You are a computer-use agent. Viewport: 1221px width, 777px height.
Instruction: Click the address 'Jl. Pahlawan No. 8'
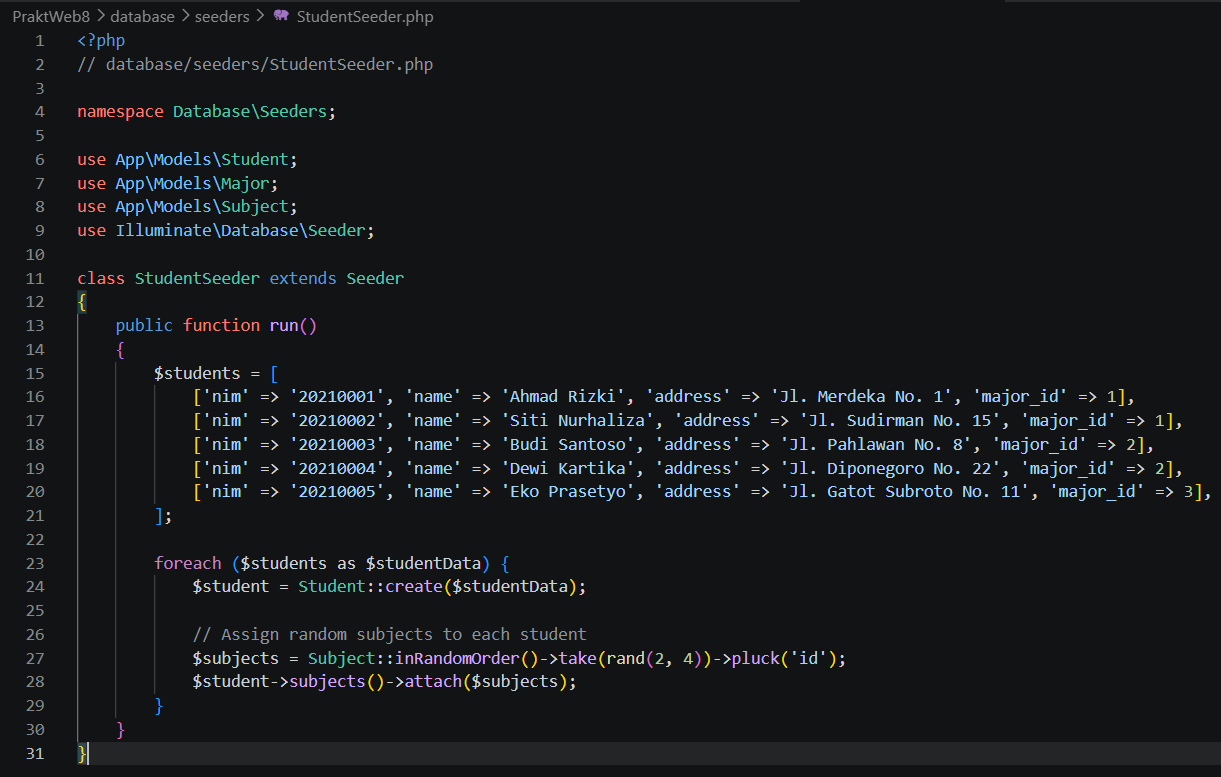[876, 444]
